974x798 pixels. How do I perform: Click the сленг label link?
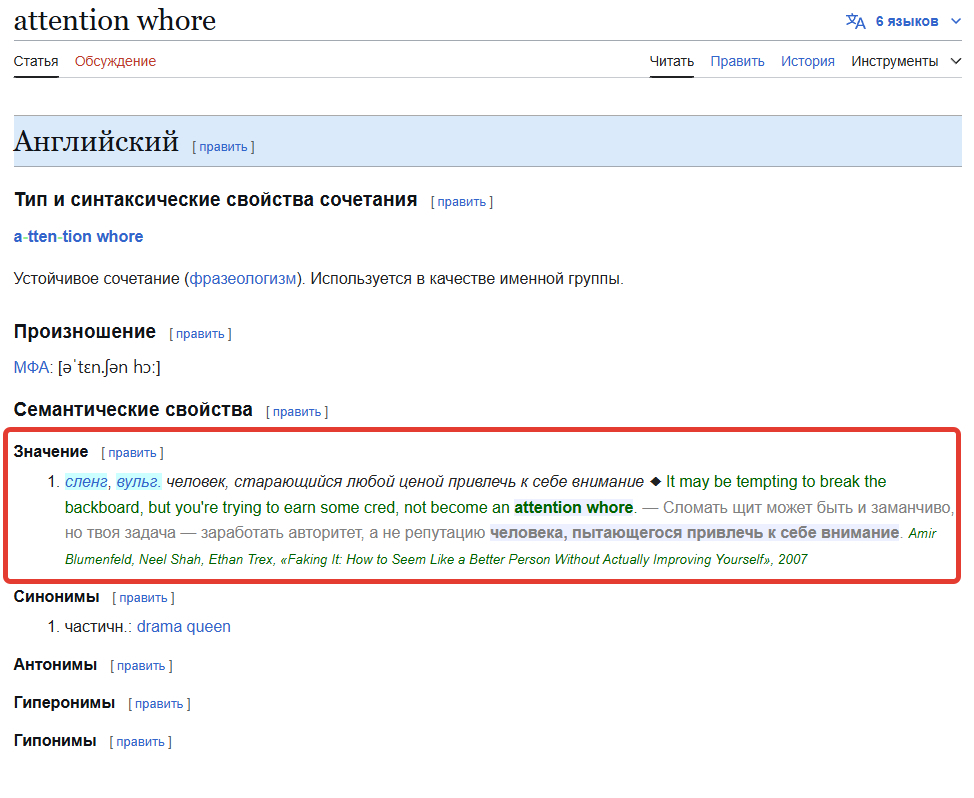point(86,481)
